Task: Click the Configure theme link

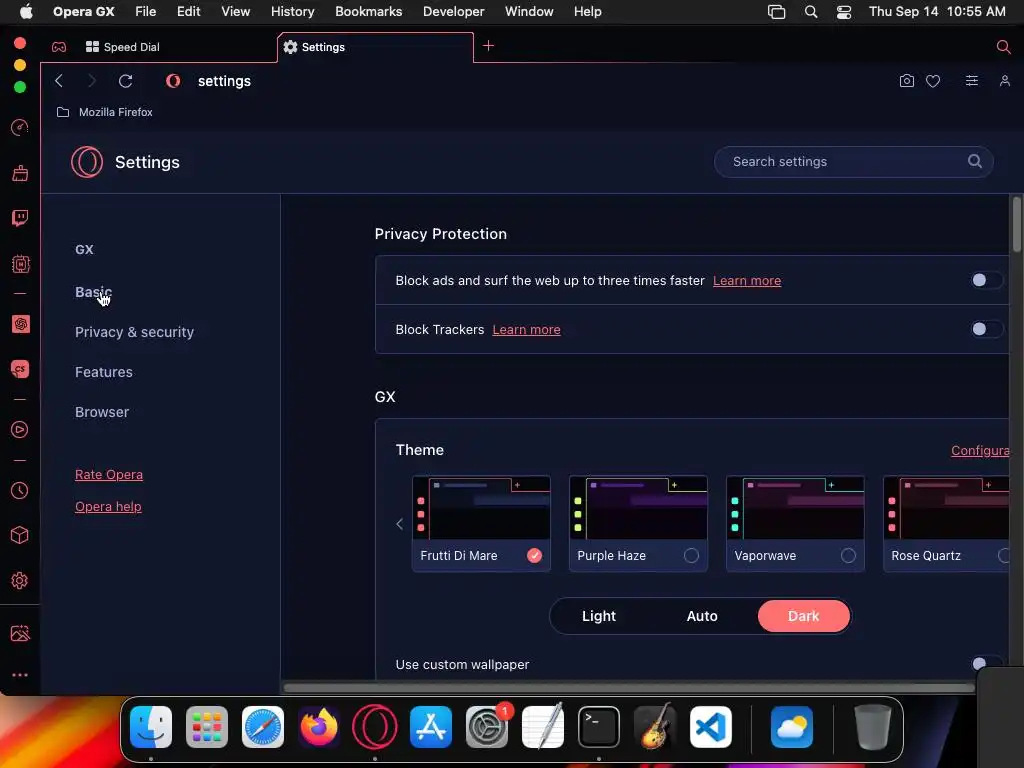Action: (x=980, y=450)
